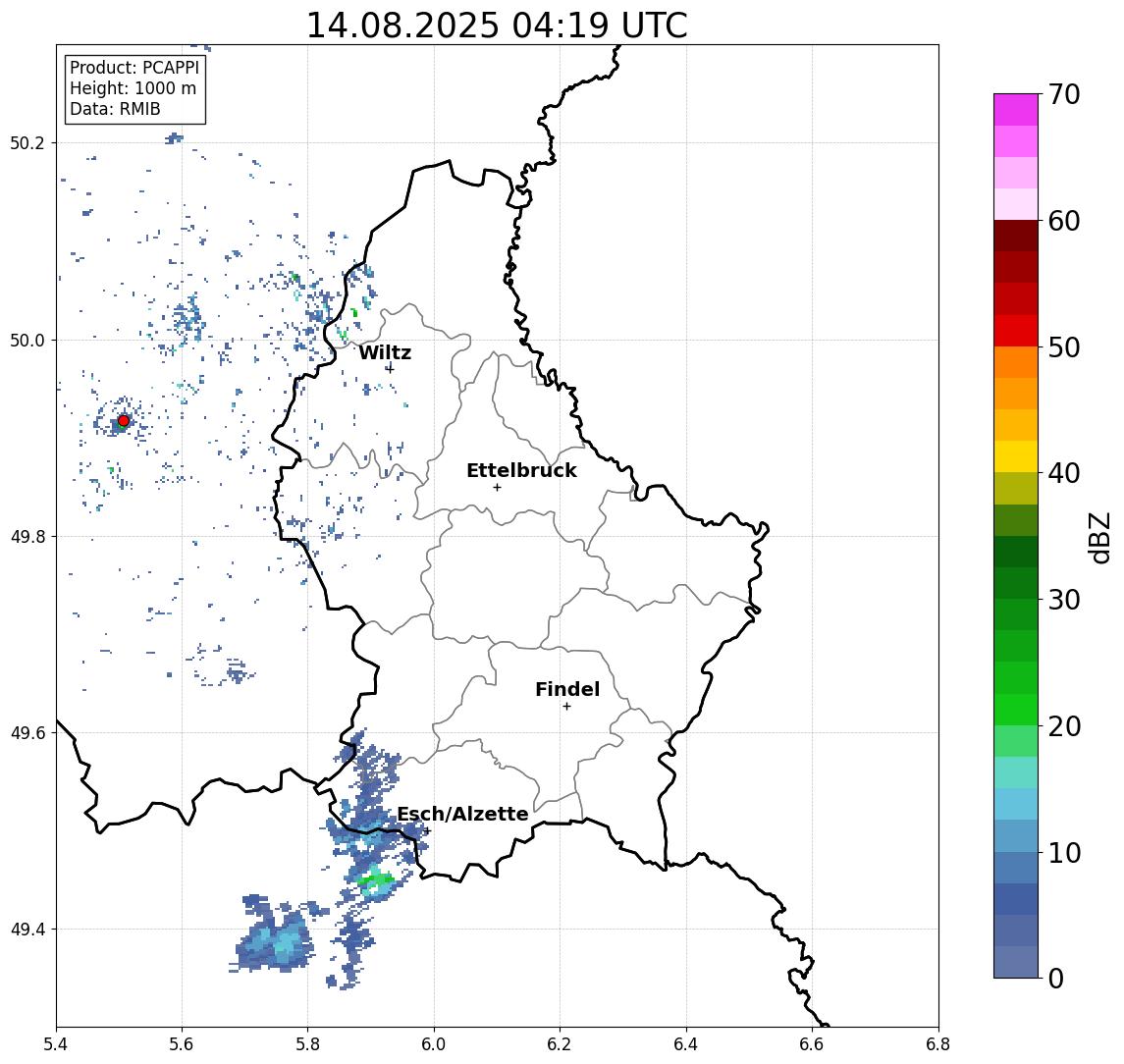Click the 'dBZ' colorbar label
The width and height of the screenshot is (1124, 1064).
coord(1098,538)
